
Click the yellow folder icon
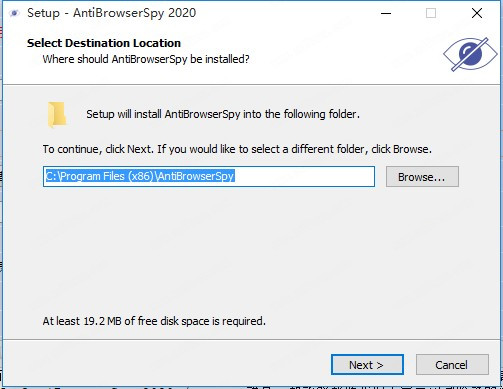pyautogui.click(x=57, y=115)
